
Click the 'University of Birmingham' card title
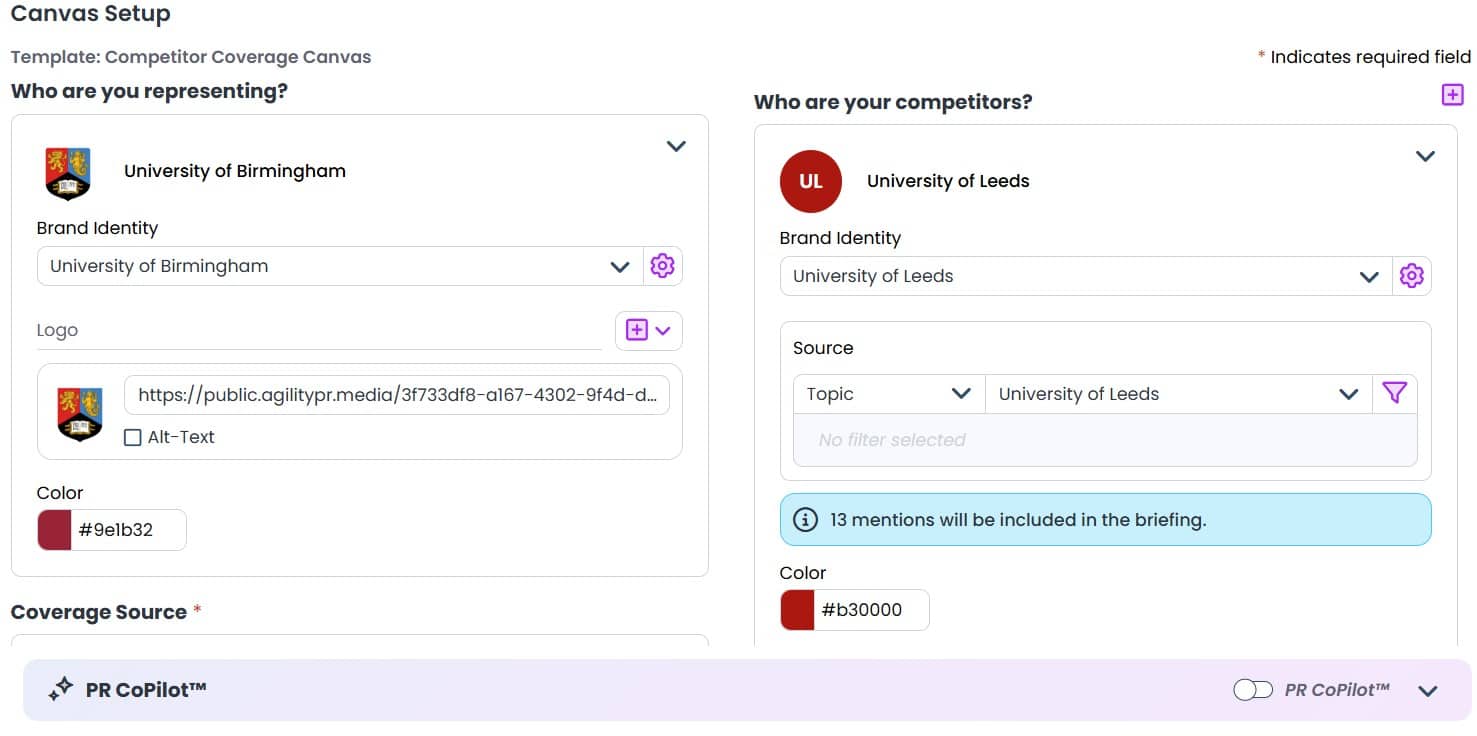click(235, 171)
